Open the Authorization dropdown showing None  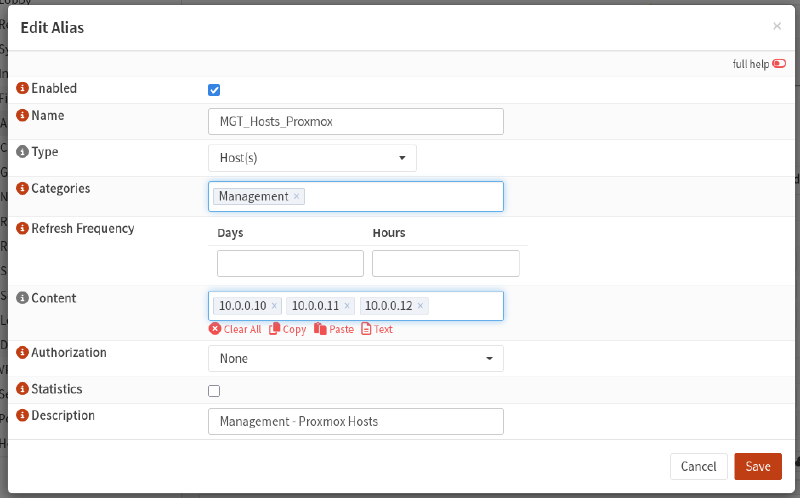pos(356,359)
